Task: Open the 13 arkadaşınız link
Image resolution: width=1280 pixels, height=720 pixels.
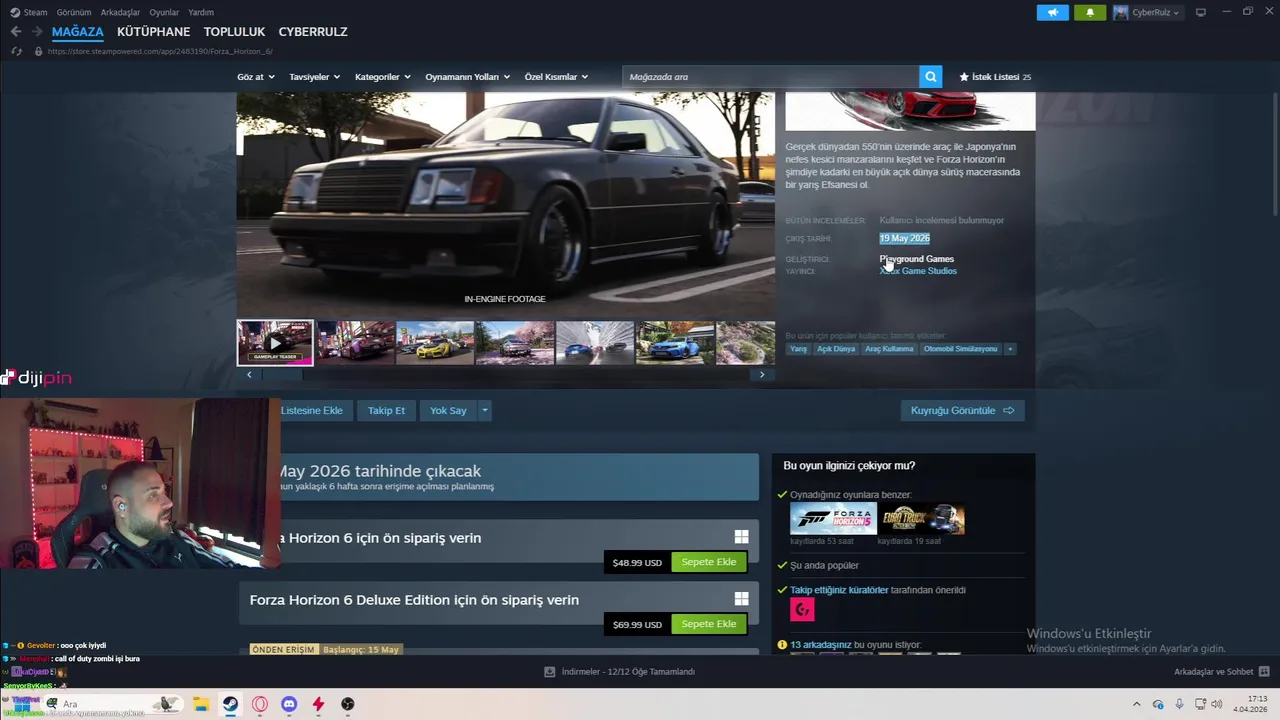Action: pyautogui.click(x=820, y=645)
